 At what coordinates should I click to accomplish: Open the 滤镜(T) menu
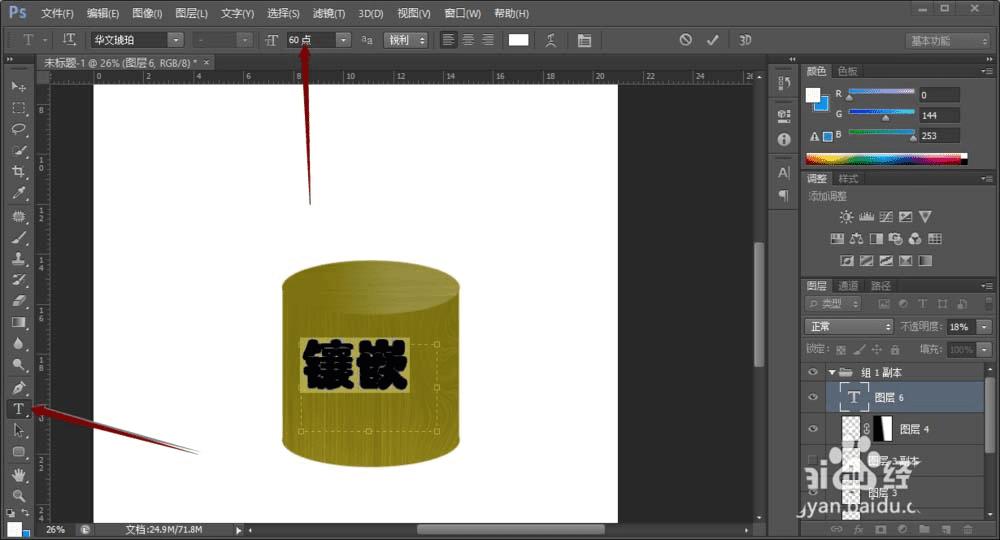tap(328, 14)
